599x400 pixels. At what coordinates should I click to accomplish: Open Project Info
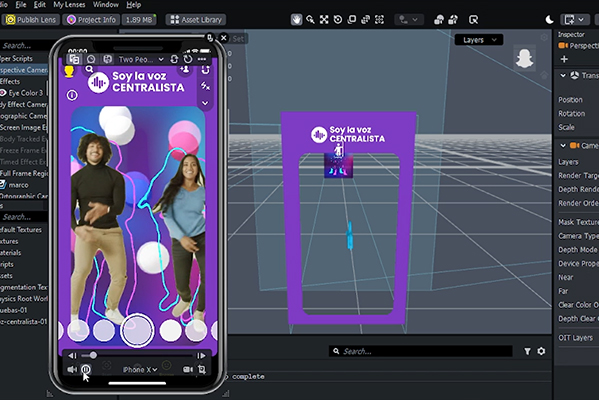(91, 19)
